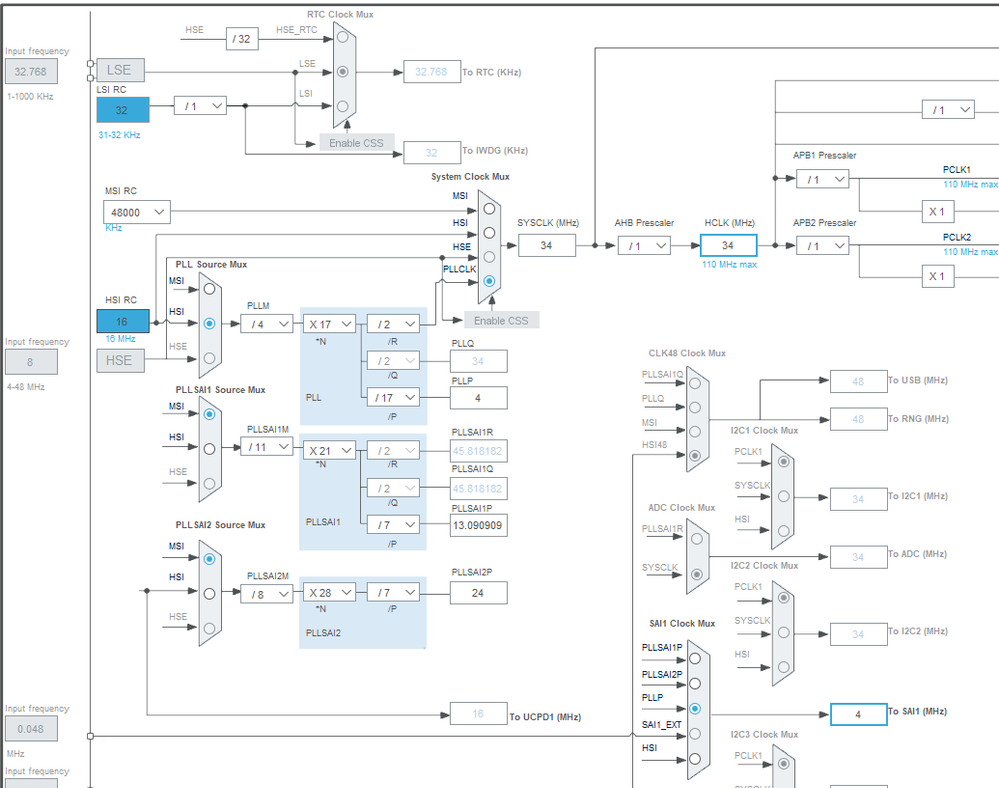
Task: Expand the MSI RC 48000 frequency dropdown
Action: point(137,212)
